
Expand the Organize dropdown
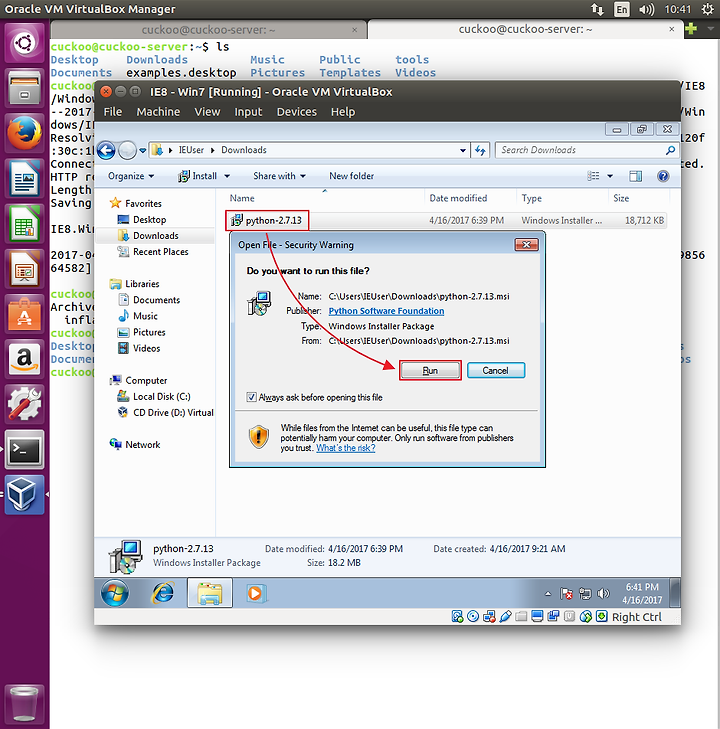click(x=131, y=176)
